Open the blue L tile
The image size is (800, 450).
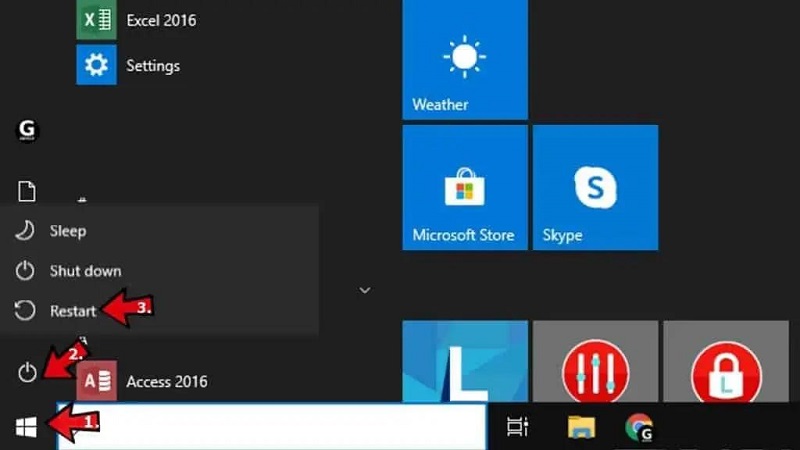(x=465, y=361)
